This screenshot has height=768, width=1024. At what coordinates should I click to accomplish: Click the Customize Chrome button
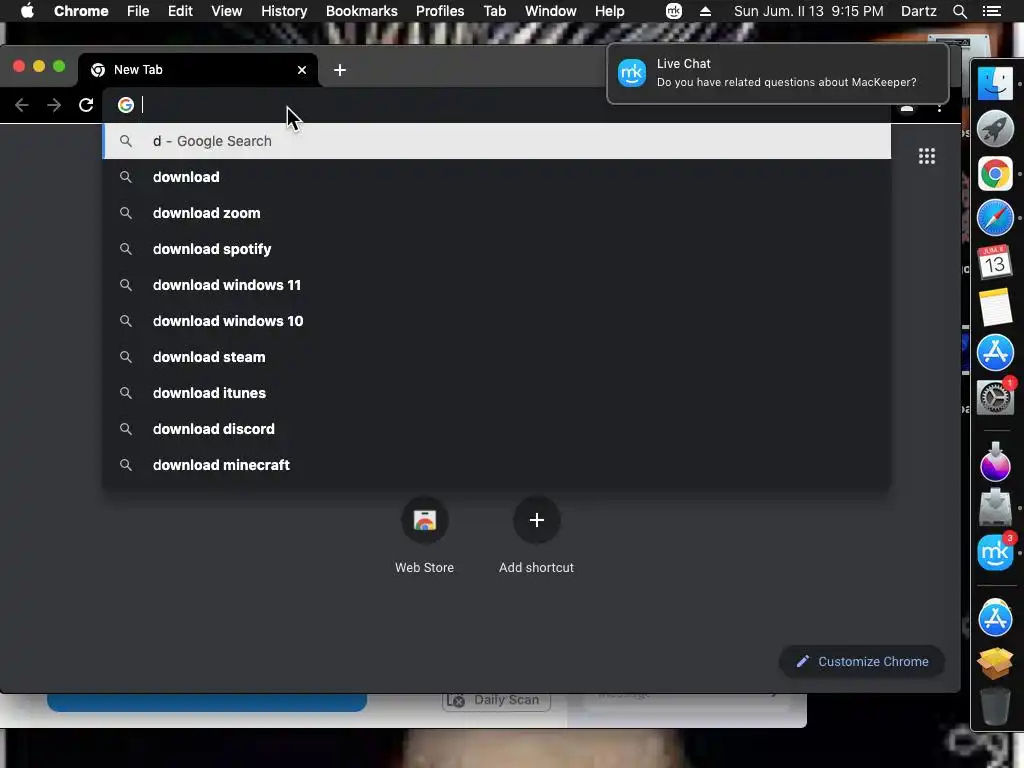(862, 662)
